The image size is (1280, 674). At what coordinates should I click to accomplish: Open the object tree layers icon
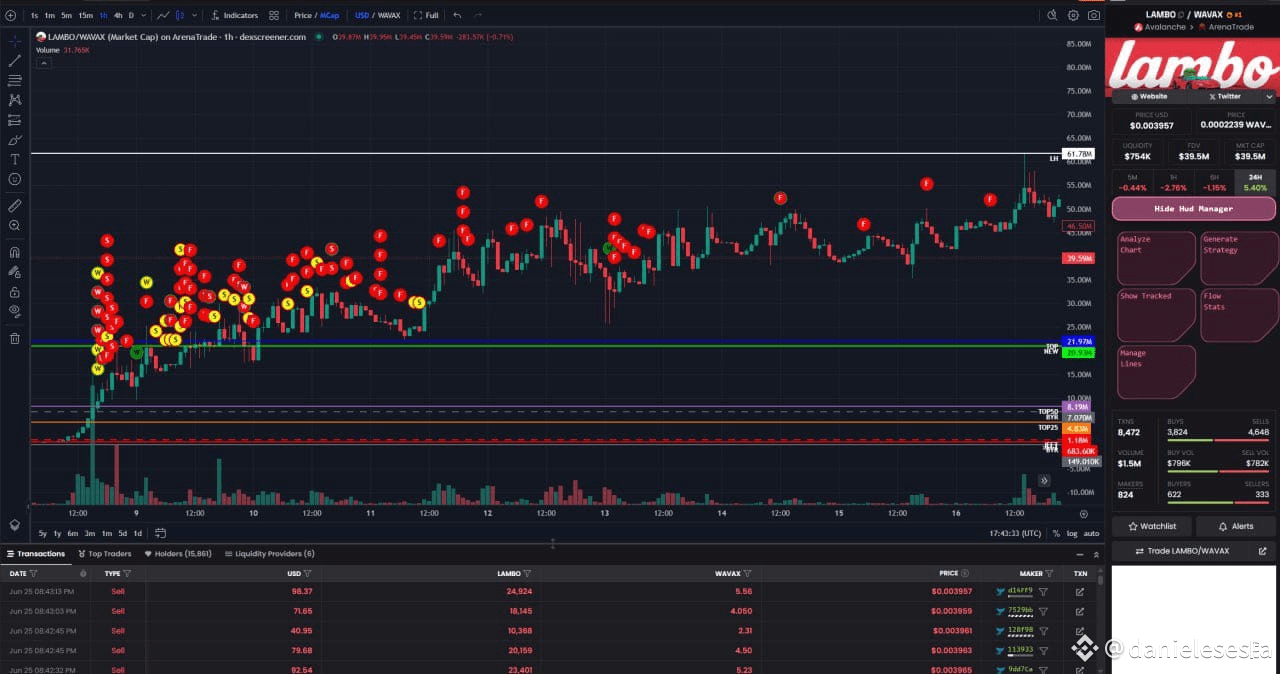[x=14, y=524]
